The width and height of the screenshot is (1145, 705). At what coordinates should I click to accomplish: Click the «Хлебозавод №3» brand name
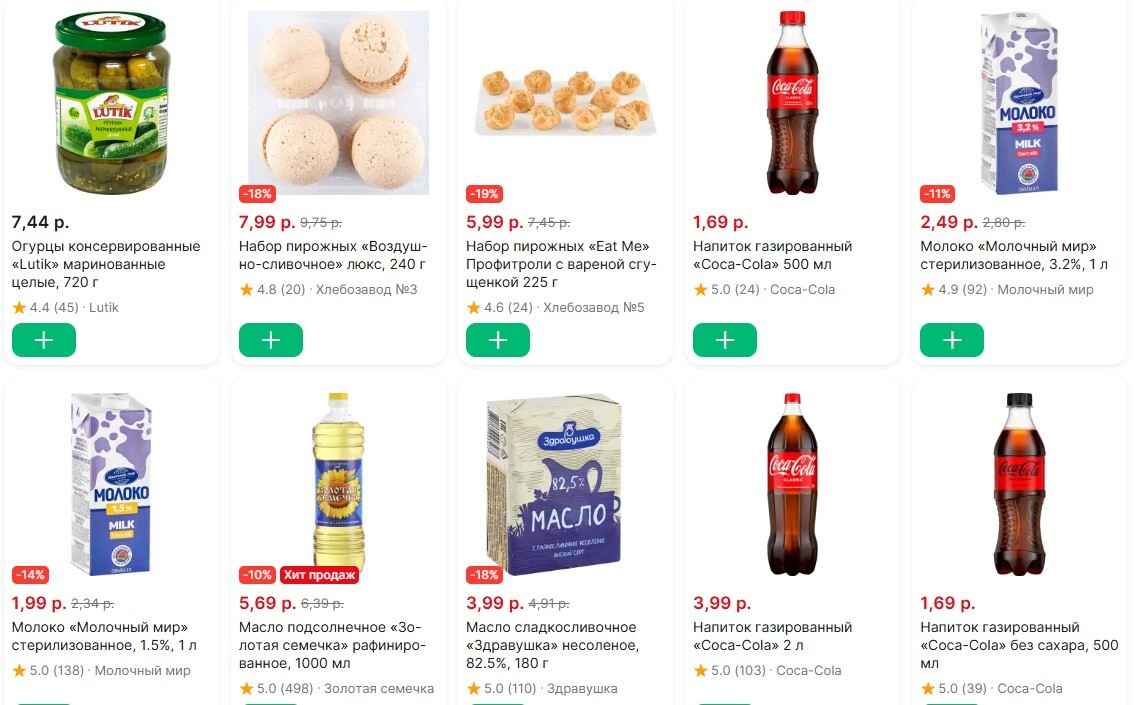tap(366, 290)
